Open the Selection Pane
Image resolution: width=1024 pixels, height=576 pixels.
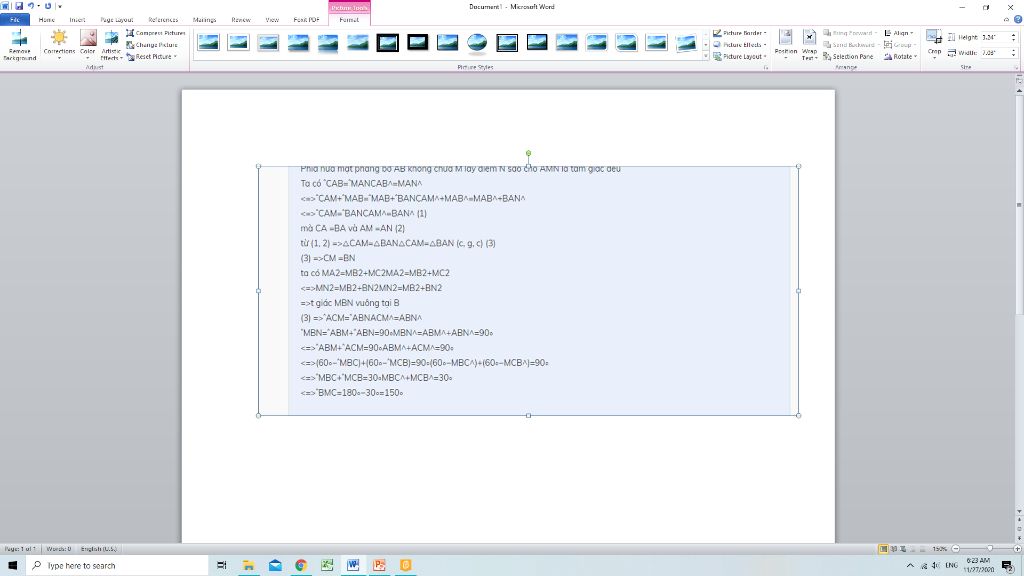pos(848,56)
